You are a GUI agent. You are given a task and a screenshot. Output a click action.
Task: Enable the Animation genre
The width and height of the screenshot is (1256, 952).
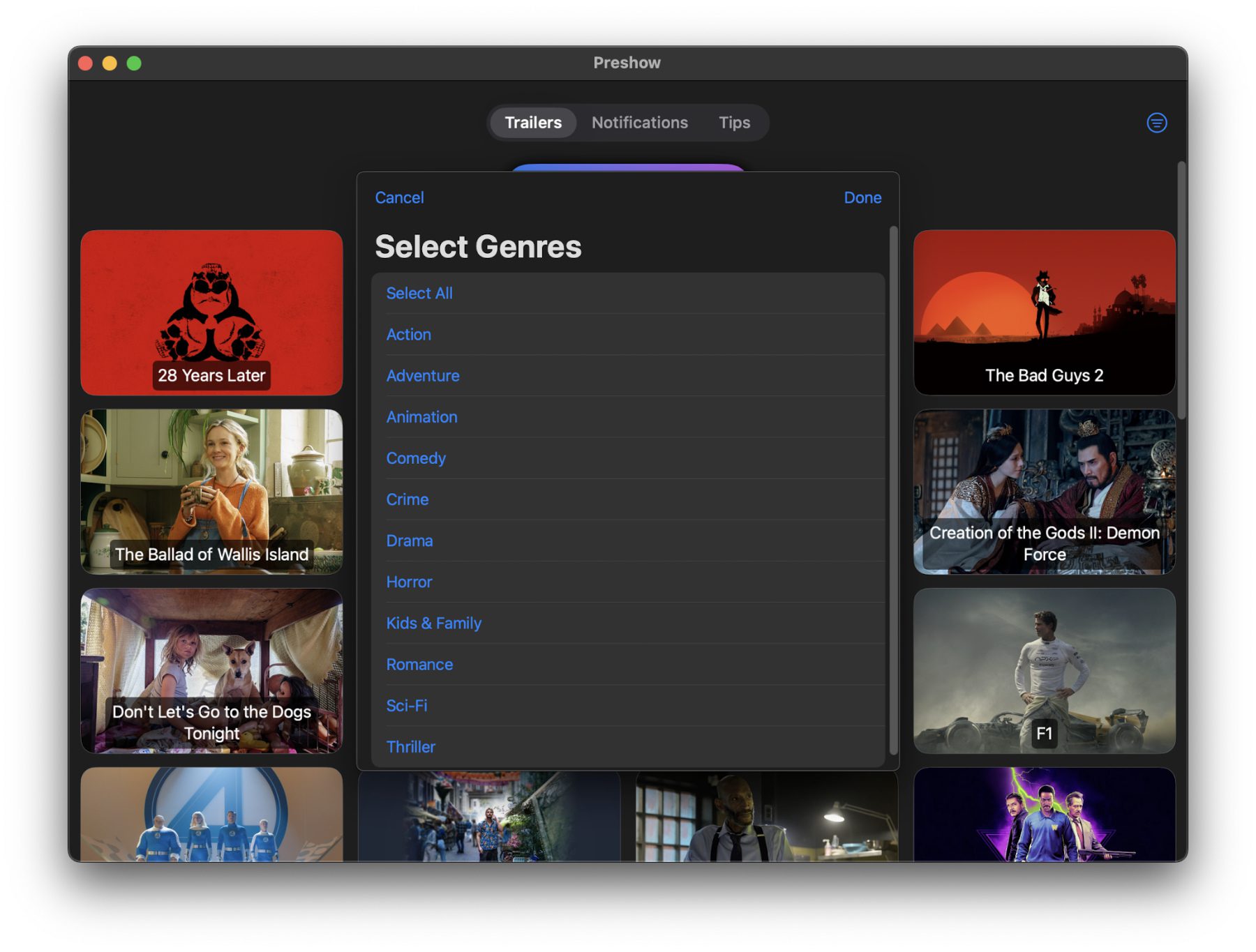(x=421, y=417)
